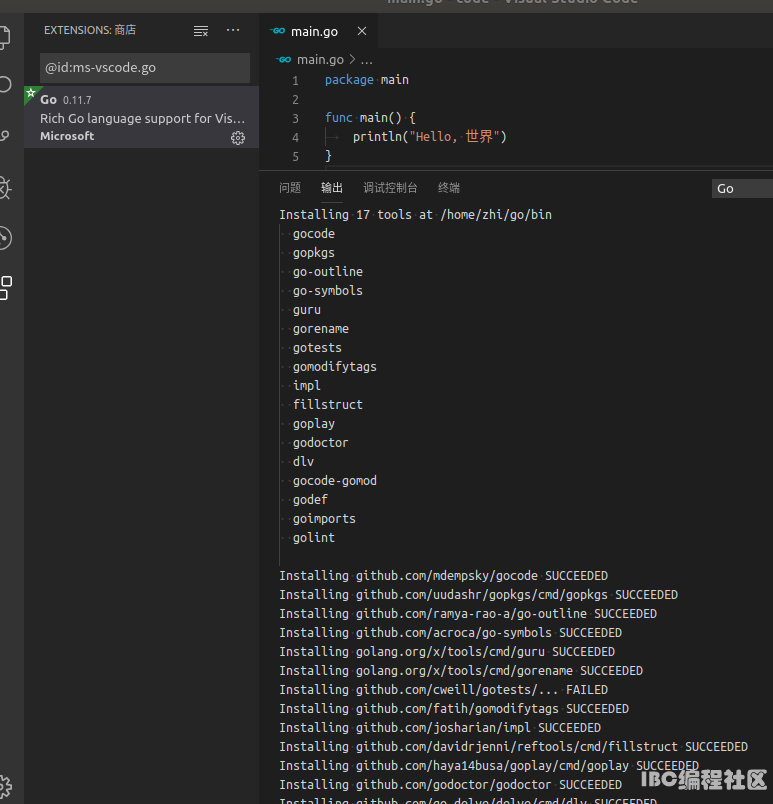The height and width of the screenshot is (804, 773).
Task: Open Source Control view in activity bar
Action: pos(4,136)
